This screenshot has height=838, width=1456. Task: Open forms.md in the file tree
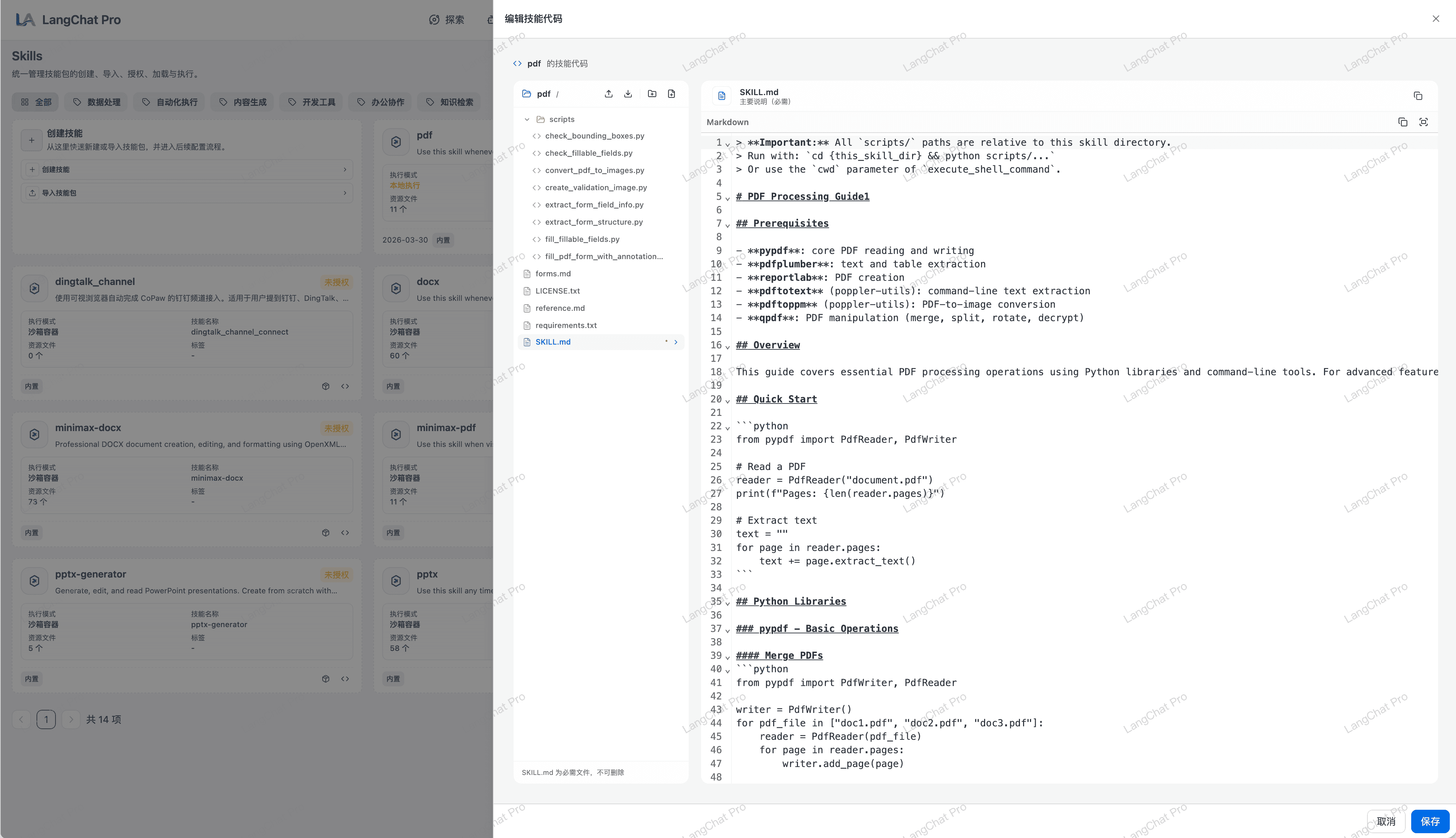553,273
